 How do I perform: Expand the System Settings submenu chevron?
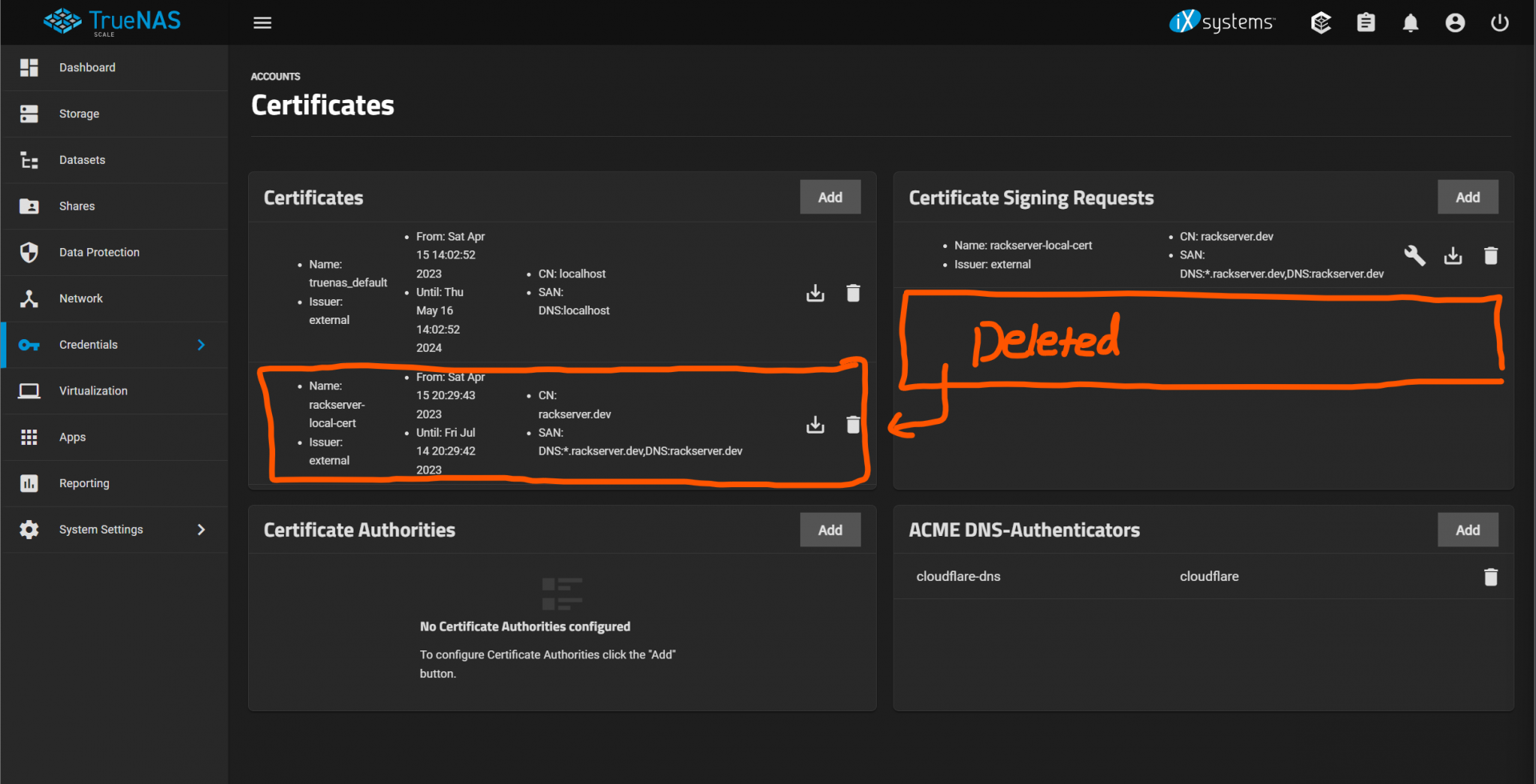(202, 530)
